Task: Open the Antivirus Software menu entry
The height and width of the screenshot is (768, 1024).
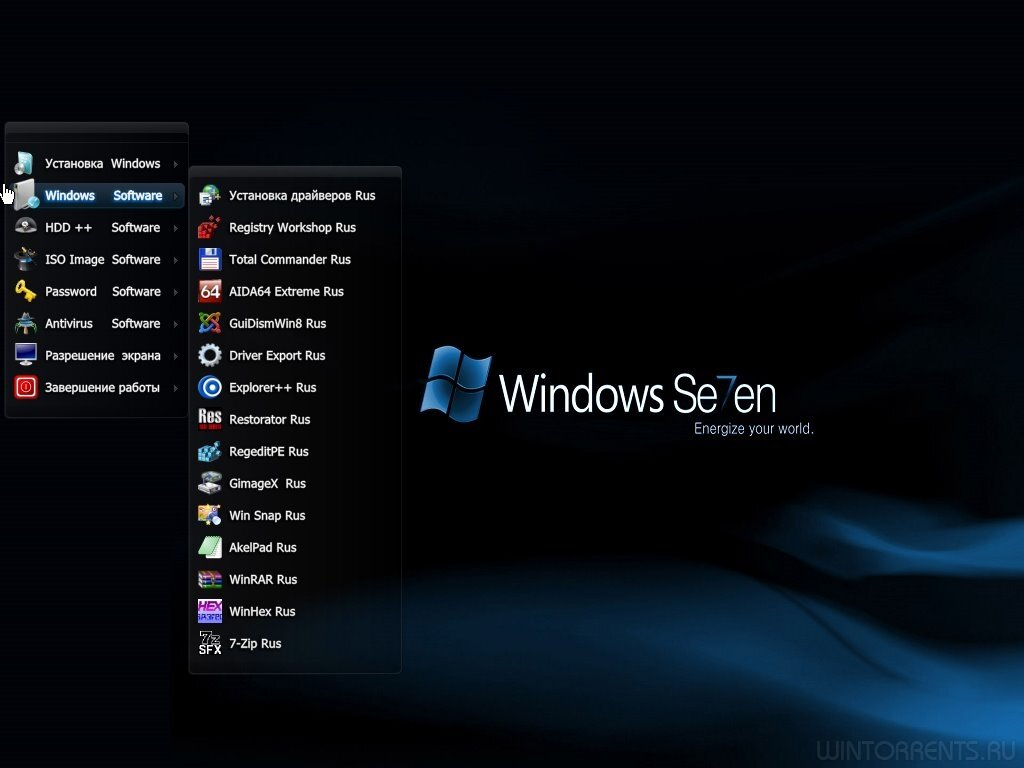Action: (97, 323)
